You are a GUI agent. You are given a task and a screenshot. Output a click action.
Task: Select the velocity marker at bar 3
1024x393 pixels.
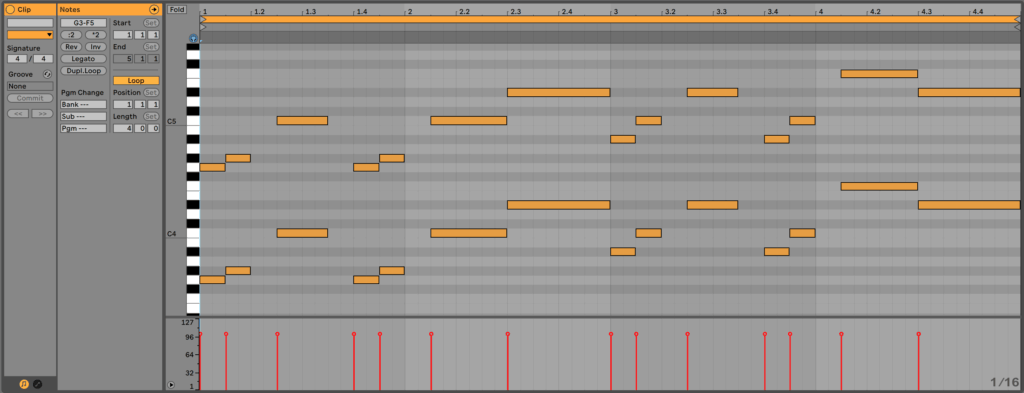pos(611,334)
